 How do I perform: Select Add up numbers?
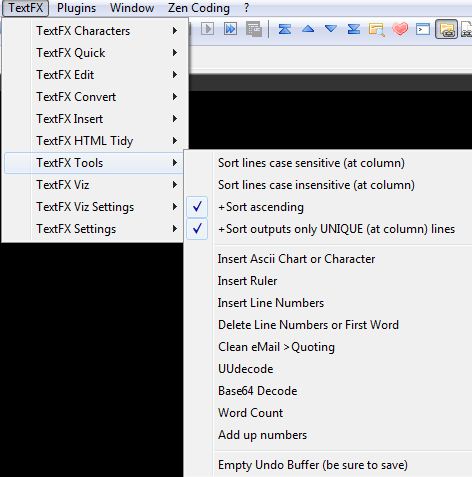(x=328, y=435)
